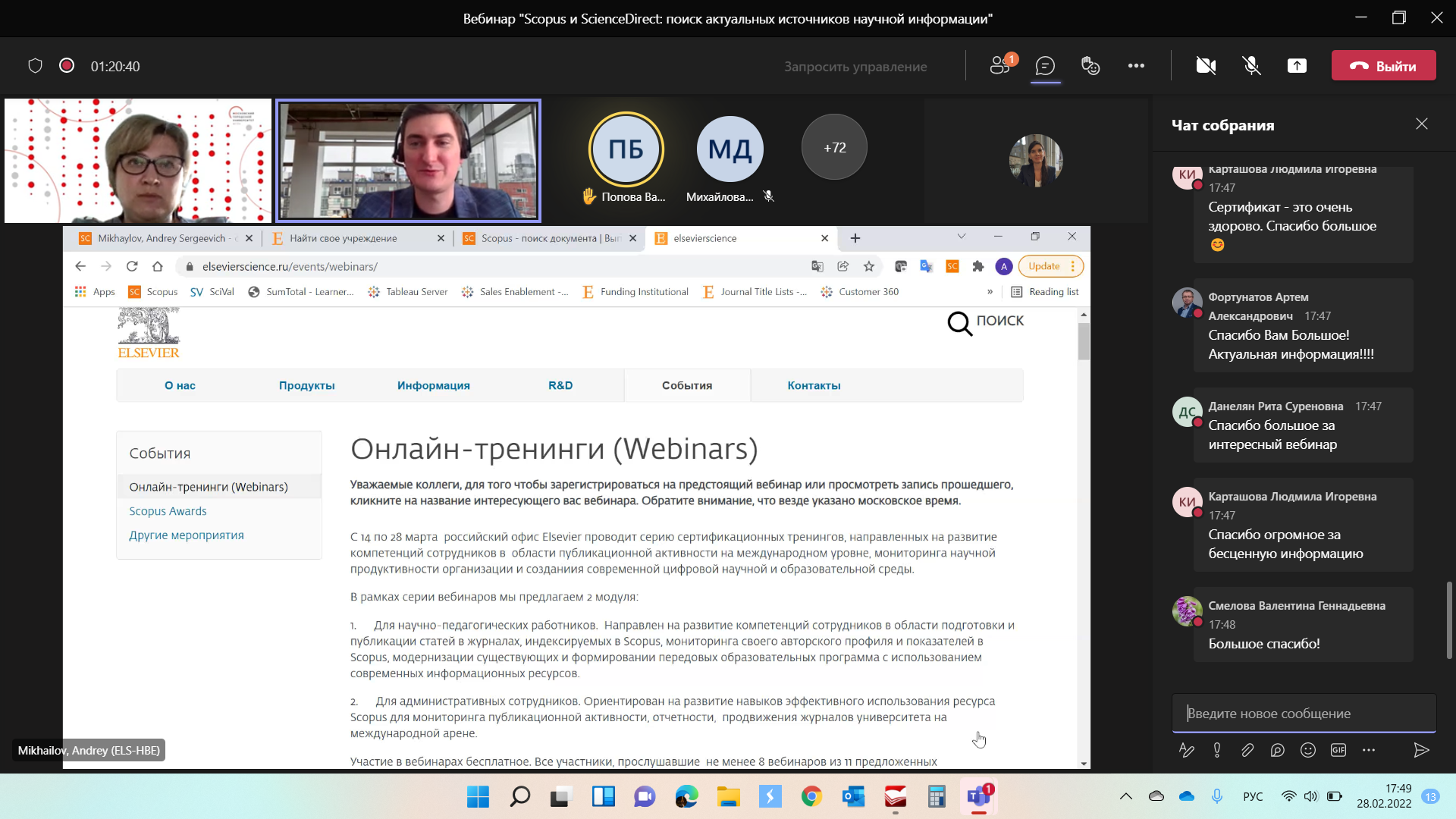This screenshot has height=819, width=1456.
Task: Click the red Выйти leave button
Action: (1383, 66)
